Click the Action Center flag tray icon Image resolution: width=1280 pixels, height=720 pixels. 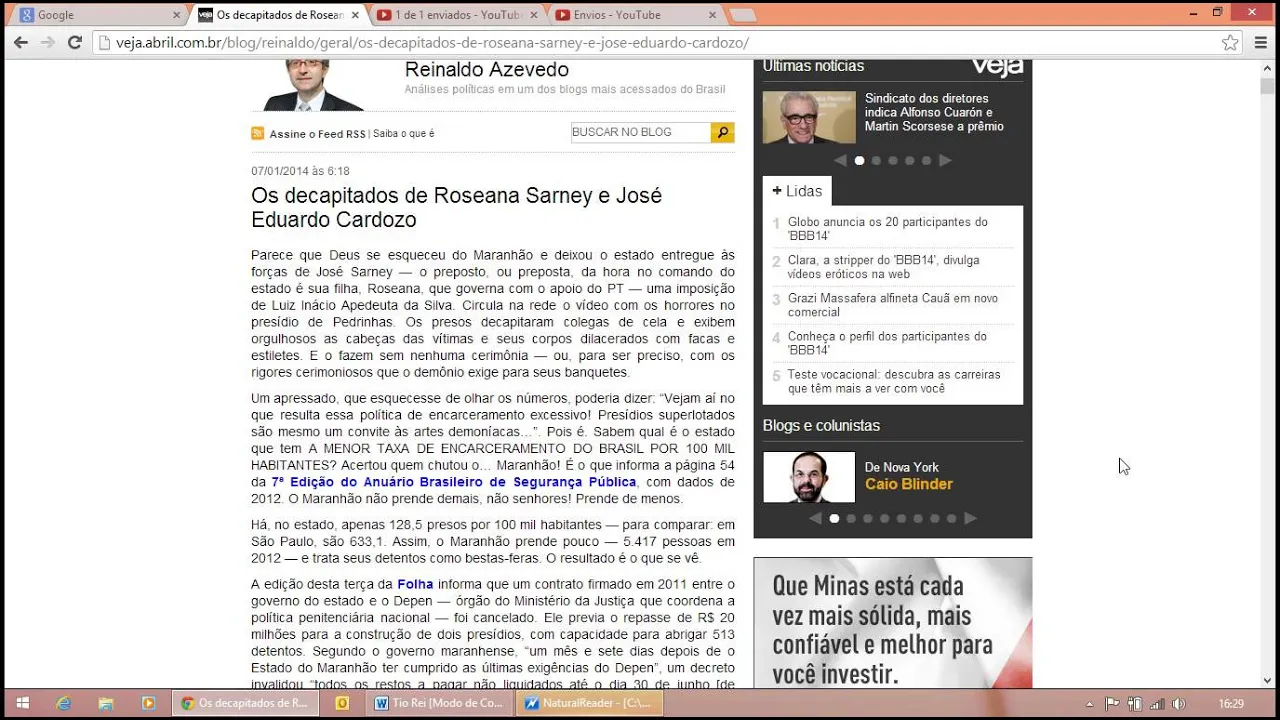pyautogui.click(x=1113, y=704)
